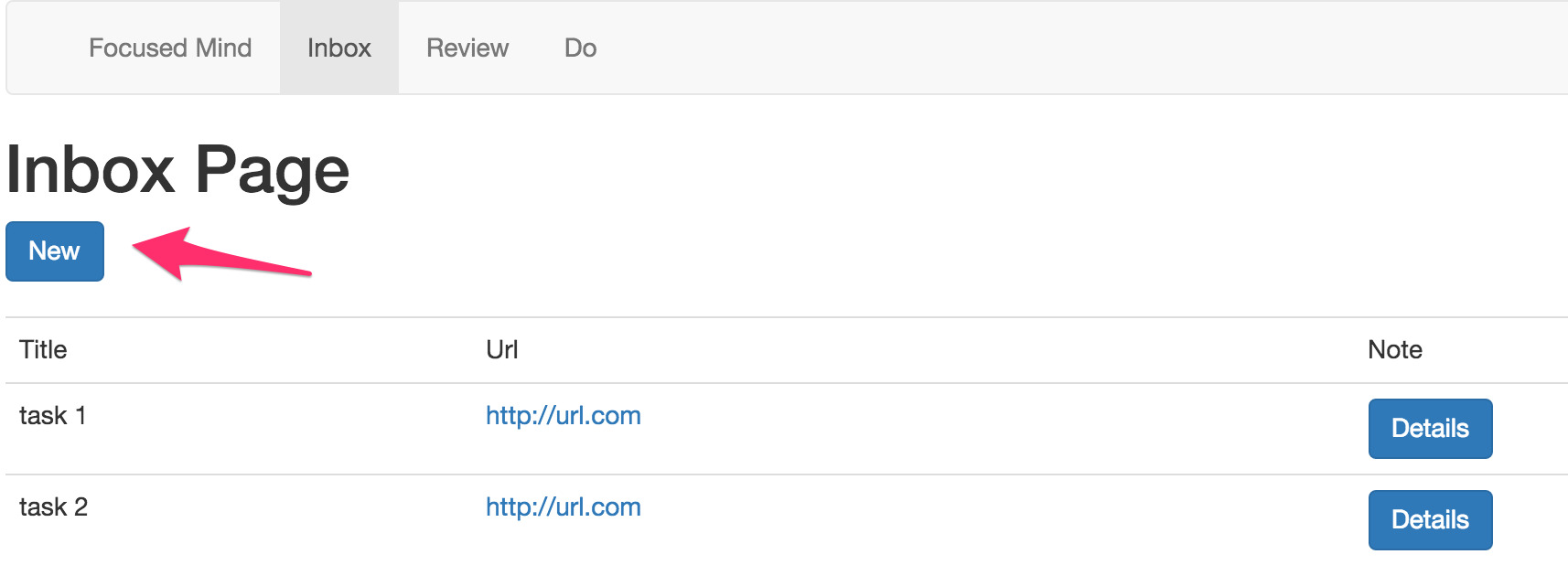Image resolution: width=1568 pixels, height=565 pixels.
Task: Follow the task 2 url.com link
Action: [x=563, y=507]
